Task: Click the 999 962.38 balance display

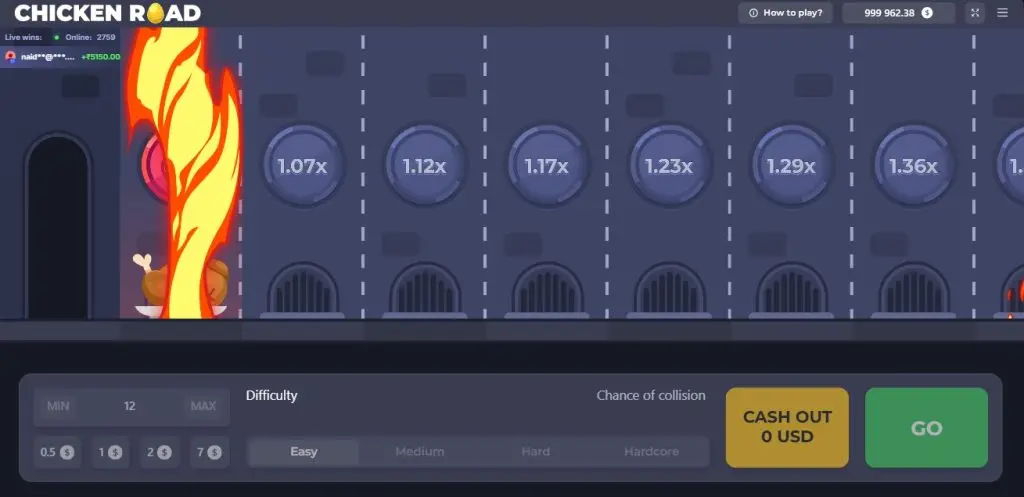Action: (x=898, y=13)
